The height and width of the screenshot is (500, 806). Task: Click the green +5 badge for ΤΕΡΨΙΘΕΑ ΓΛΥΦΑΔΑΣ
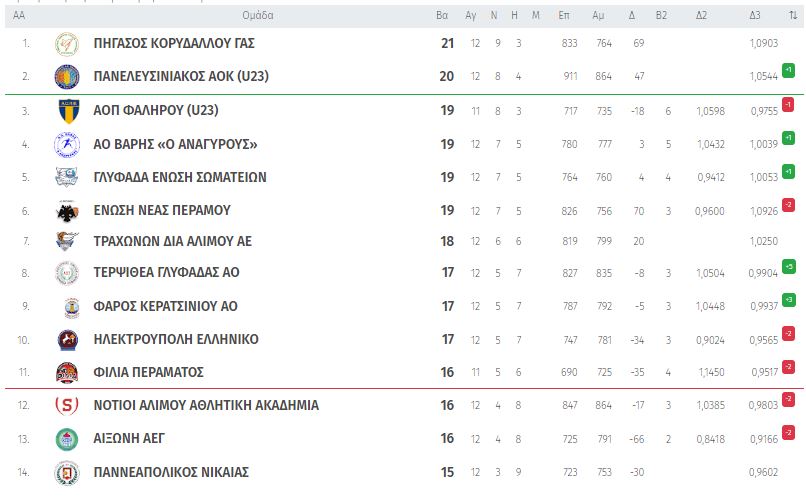789,267
